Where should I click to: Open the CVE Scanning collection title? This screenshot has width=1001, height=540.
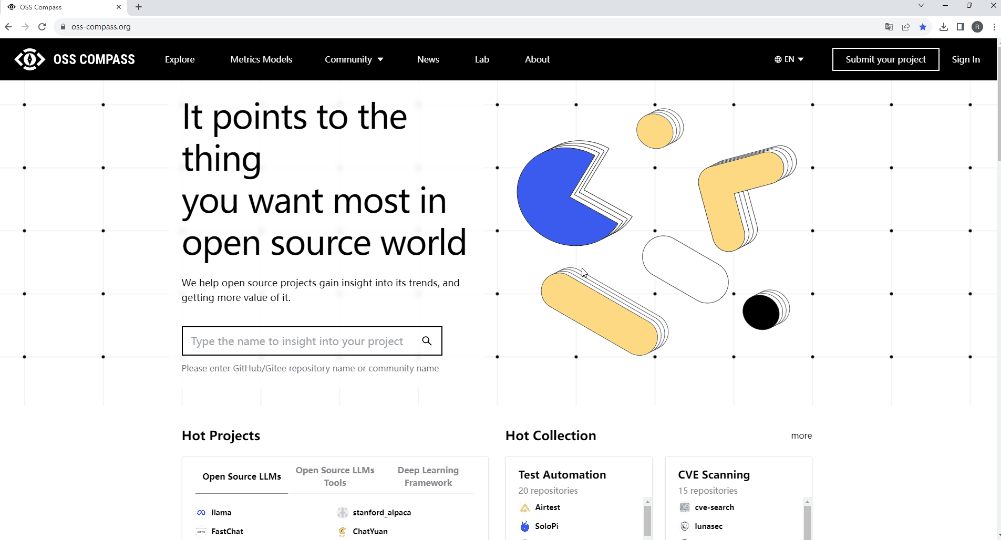714,475
